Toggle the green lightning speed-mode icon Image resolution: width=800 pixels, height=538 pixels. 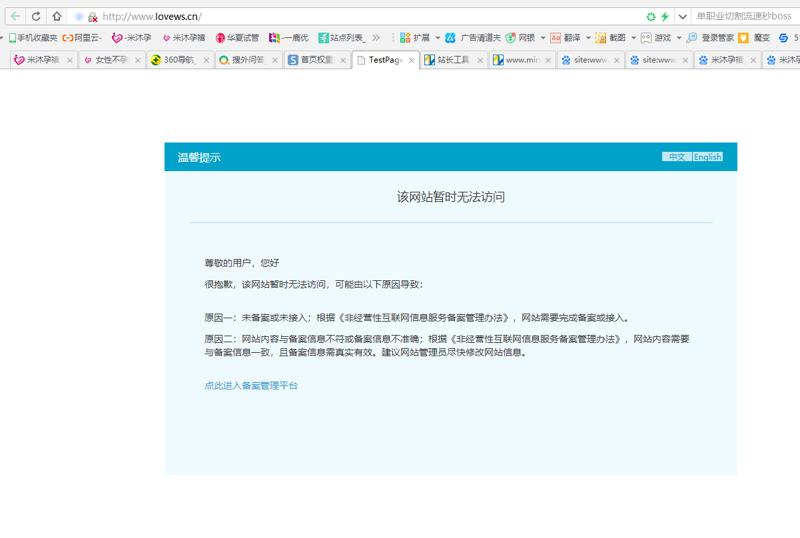tap(665, 17)
